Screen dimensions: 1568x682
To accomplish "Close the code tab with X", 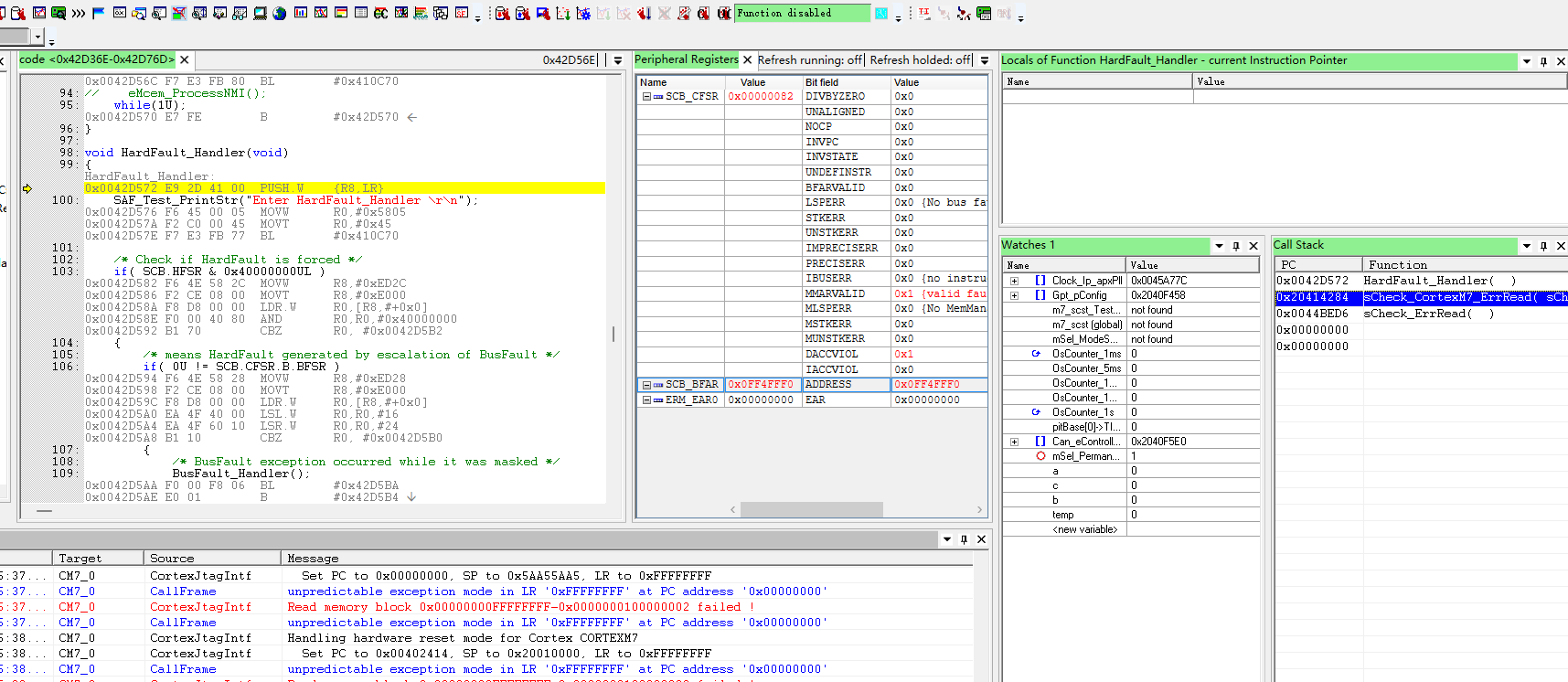I will (185, 60).
